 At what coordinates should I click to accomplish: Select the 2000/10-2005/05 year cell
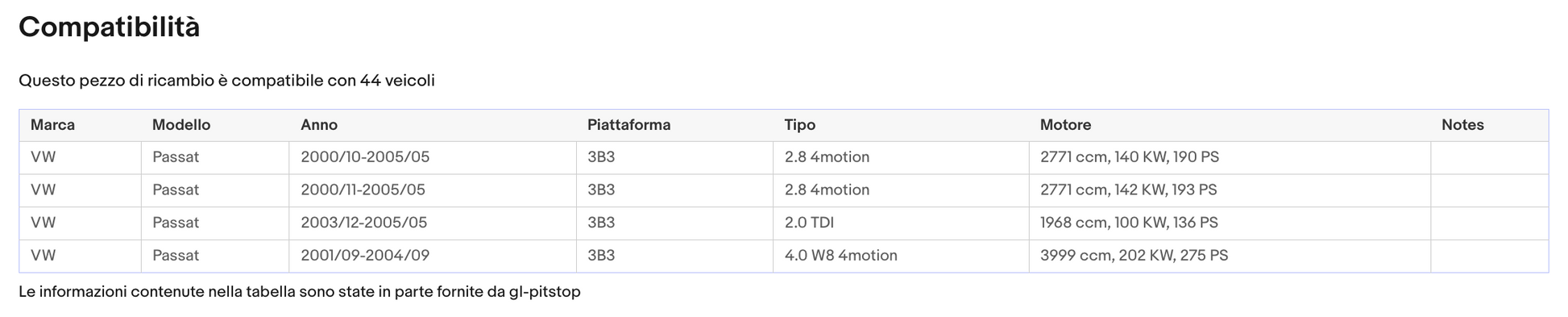point(433,157)
